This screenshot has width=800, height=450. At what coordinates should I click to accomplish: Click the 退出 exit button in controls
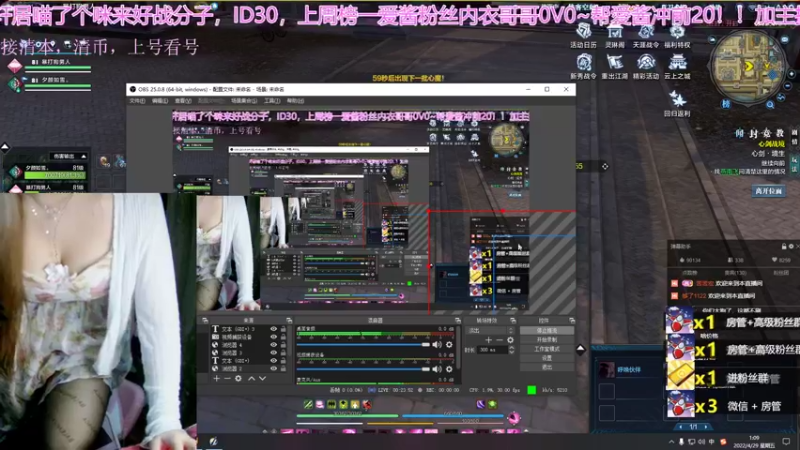point(547,367)
